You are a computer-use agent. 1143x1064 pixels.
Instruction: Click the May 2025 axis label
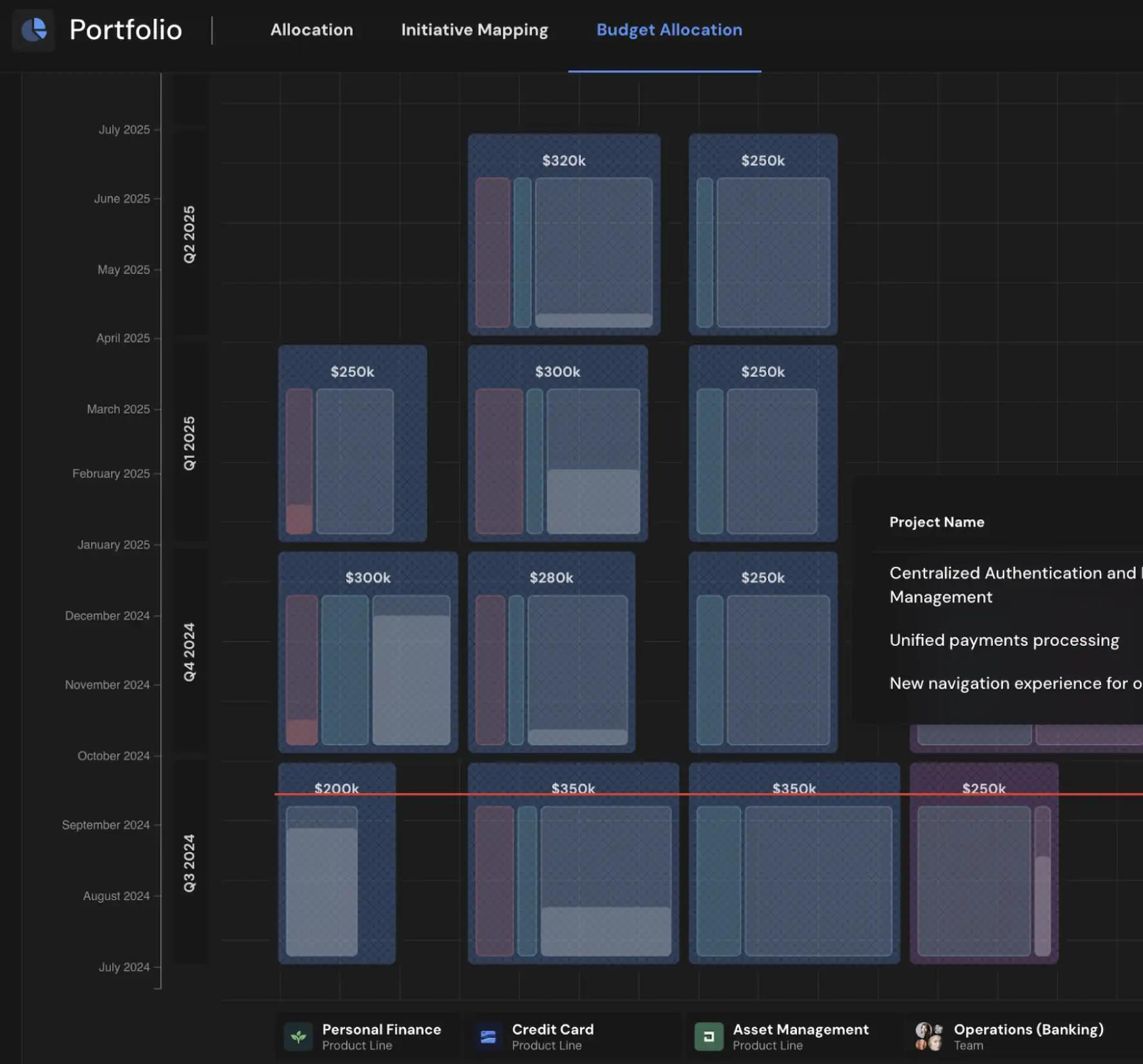pyautogui.click(x=124, y=269)
